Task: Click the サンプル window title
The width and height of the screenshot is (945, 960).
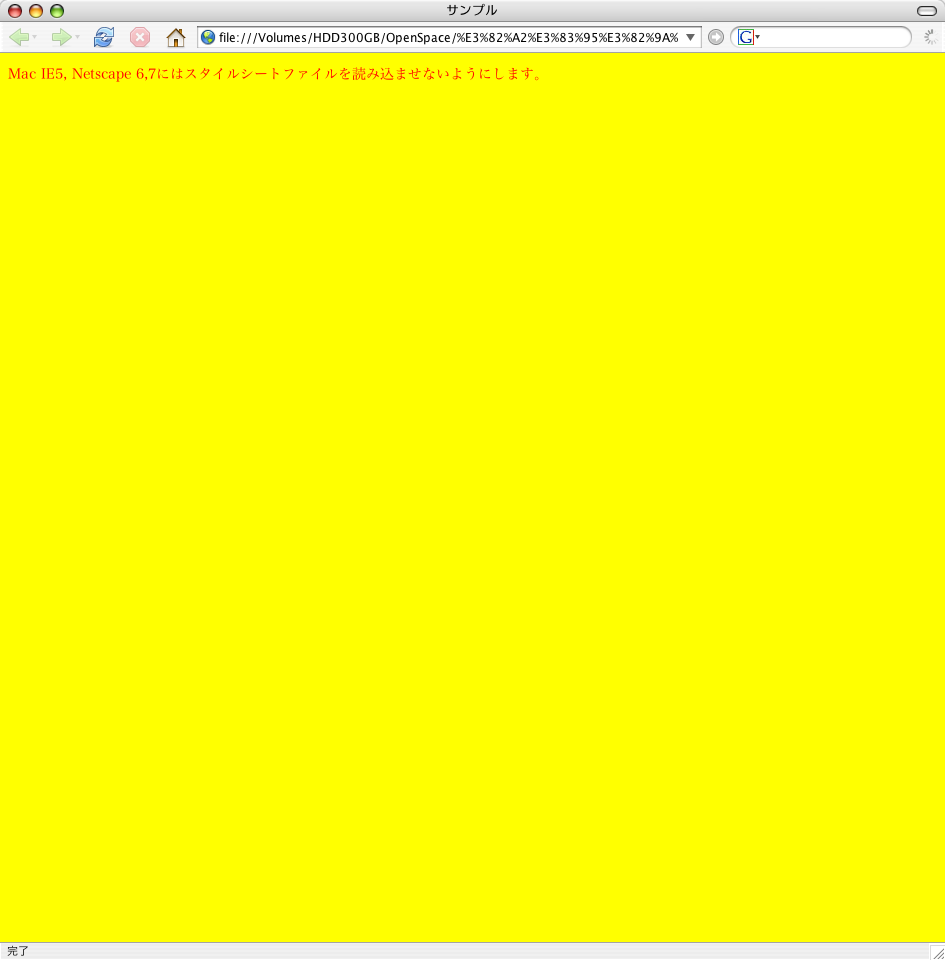Action: (472, 10)
